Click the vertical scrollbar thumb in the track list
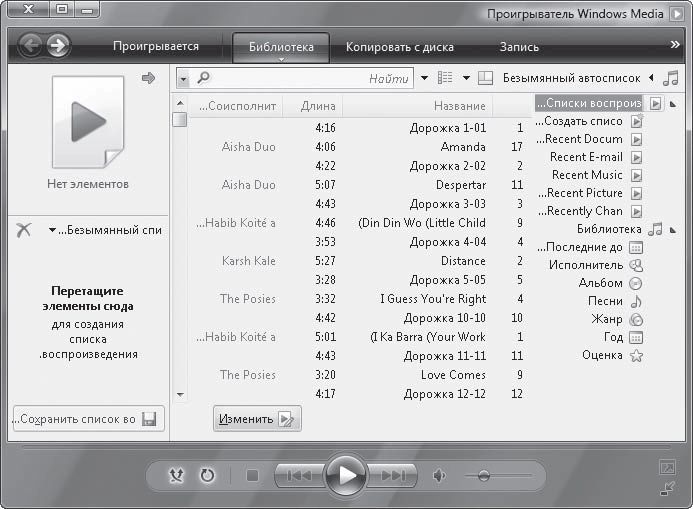The width and height of the screenshot is (693, 509). tap(179, 120)
